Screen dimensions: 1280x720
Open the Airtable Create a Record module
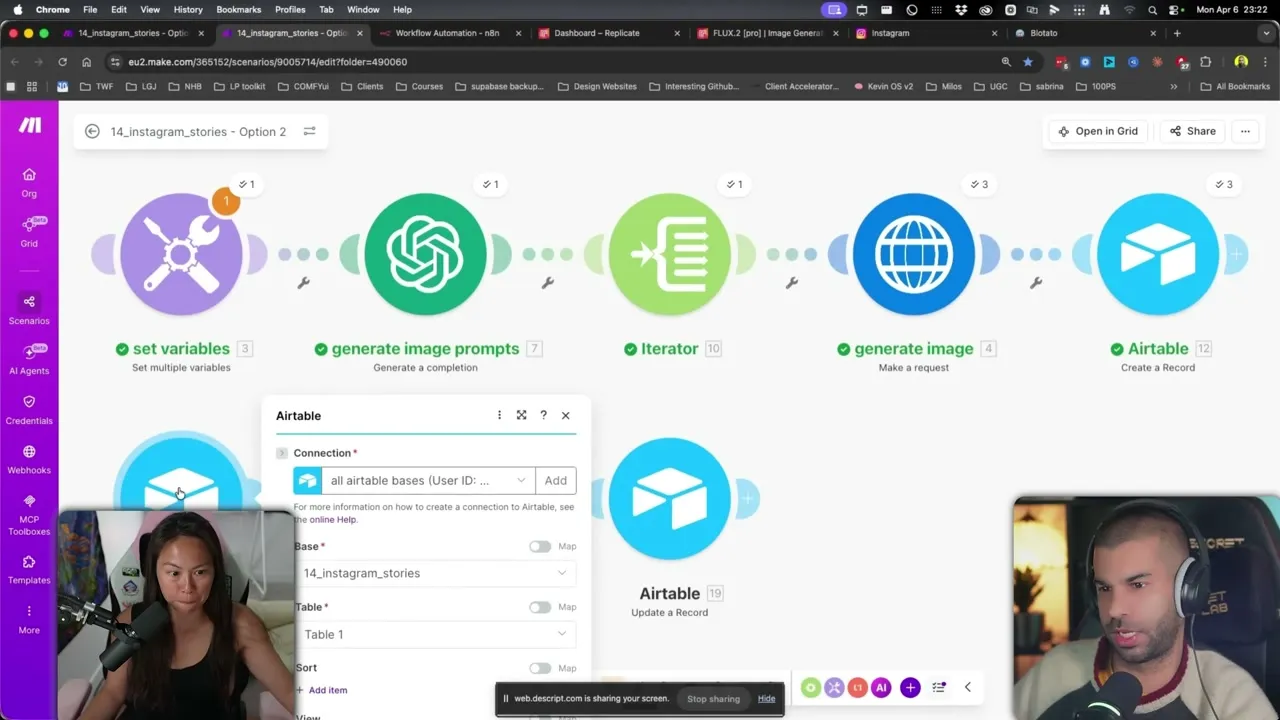pos(1157,254)
